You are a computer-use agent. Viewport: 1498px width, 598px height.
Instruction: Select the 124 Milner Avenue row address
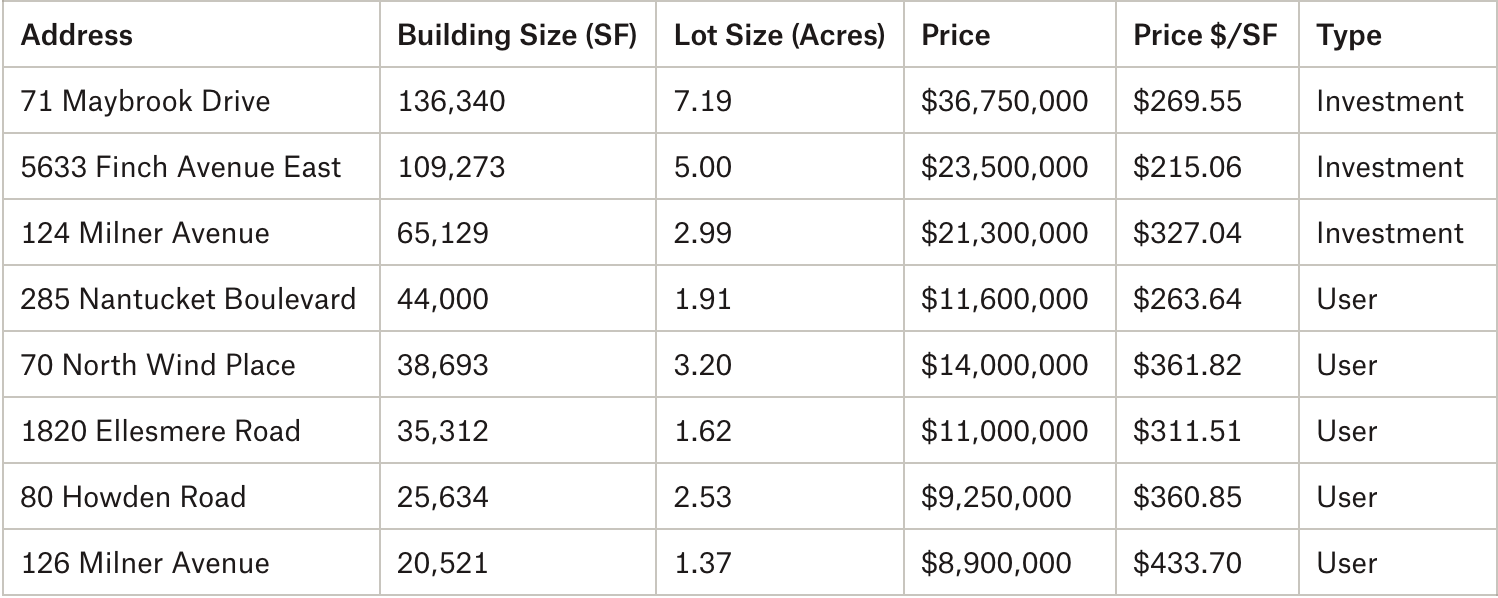pos(145,233)
